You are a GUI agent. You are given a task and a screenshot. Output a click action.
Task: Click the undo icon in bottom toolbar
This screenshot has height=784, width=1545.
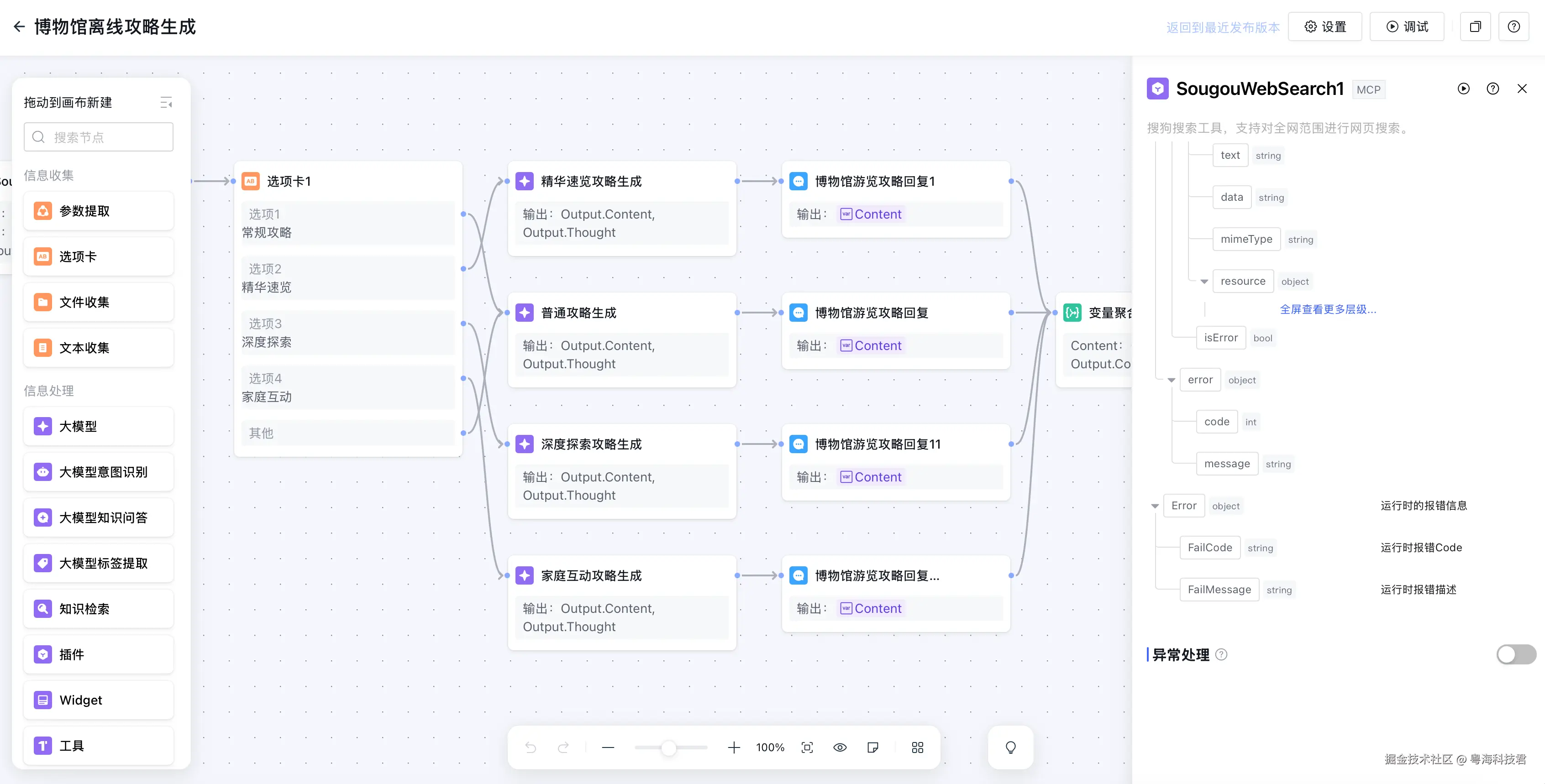coord(531,747)
